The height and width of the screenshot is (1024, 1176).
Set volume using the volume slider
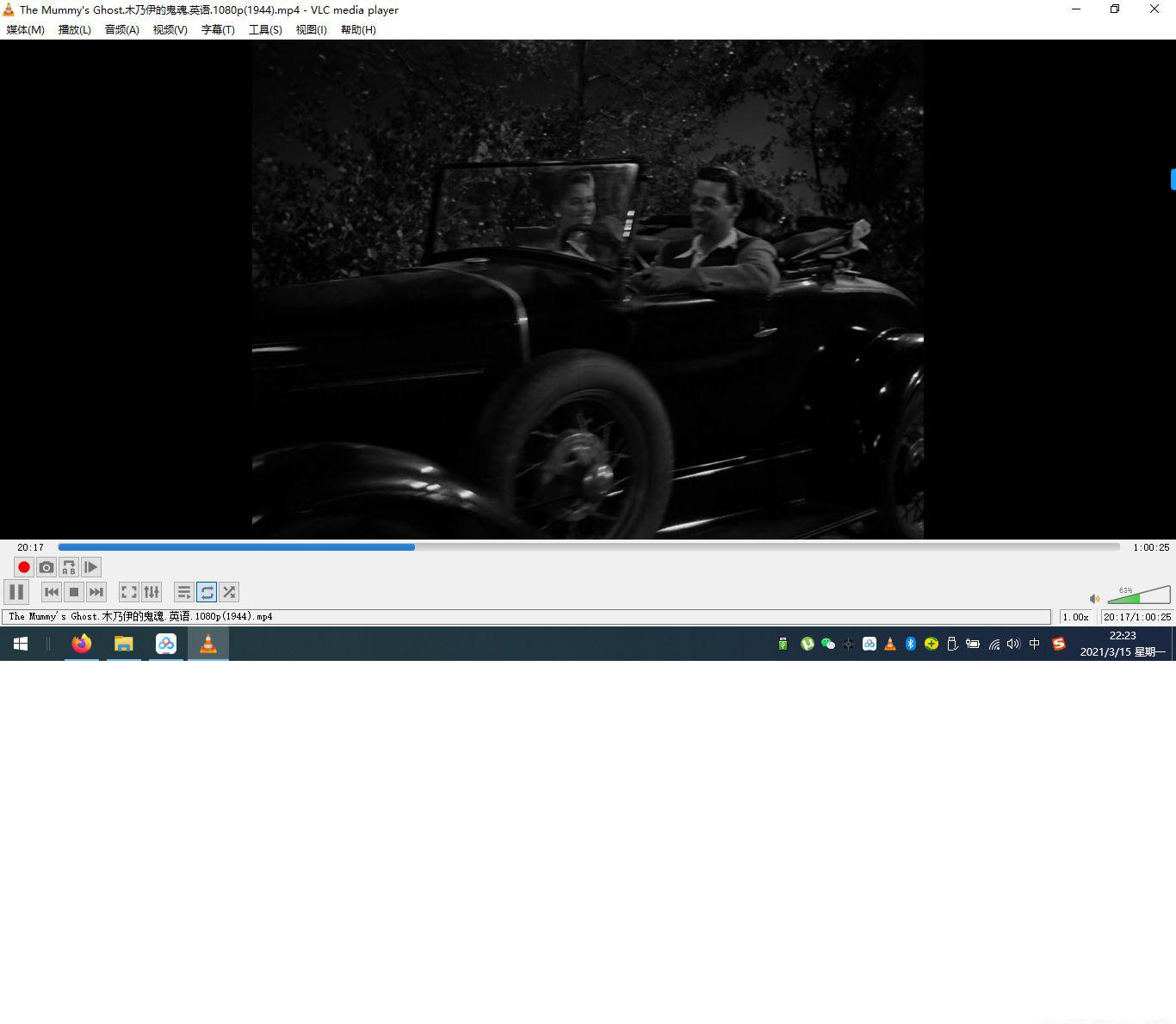1139,594
